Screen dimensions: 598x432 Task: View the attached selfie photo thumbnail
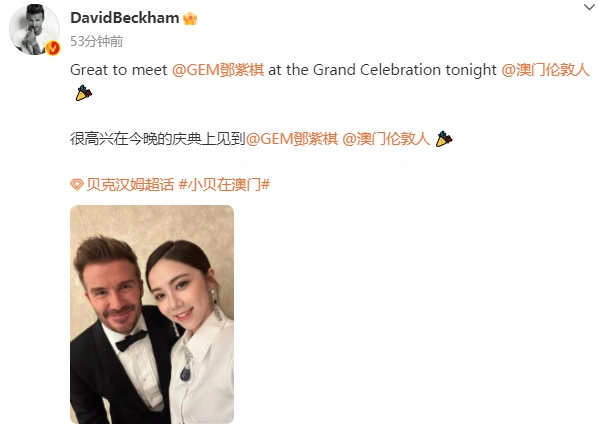tap(152, 314)
